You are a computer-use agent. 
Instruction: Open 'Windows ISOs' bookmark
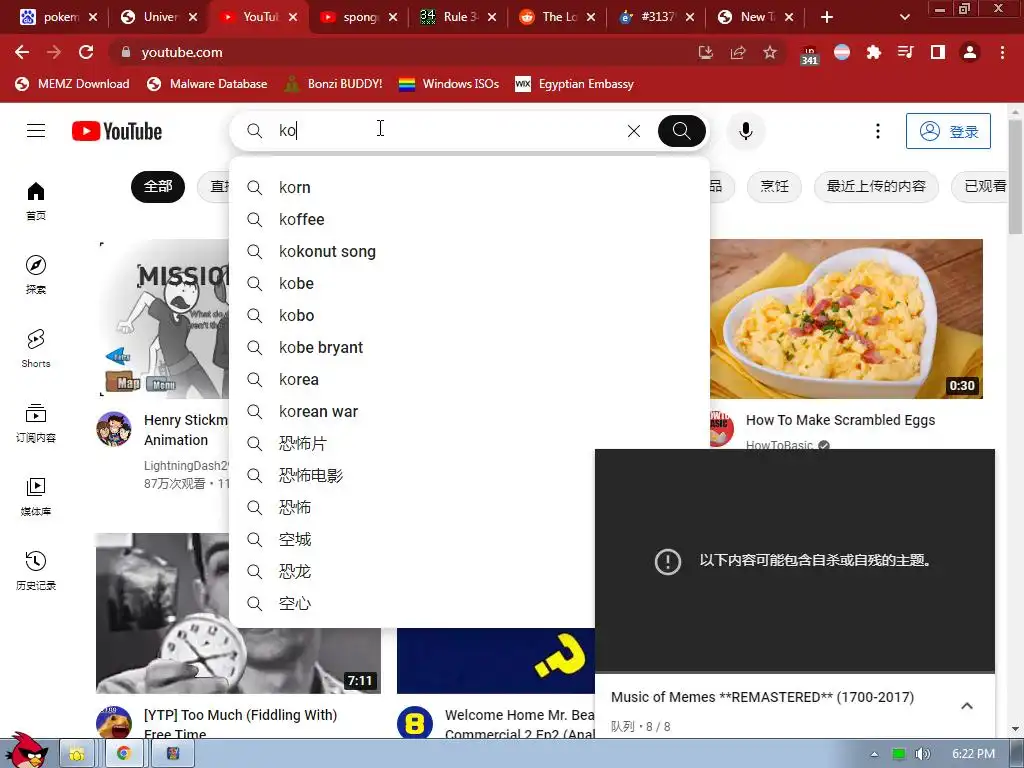coord(449,84)
